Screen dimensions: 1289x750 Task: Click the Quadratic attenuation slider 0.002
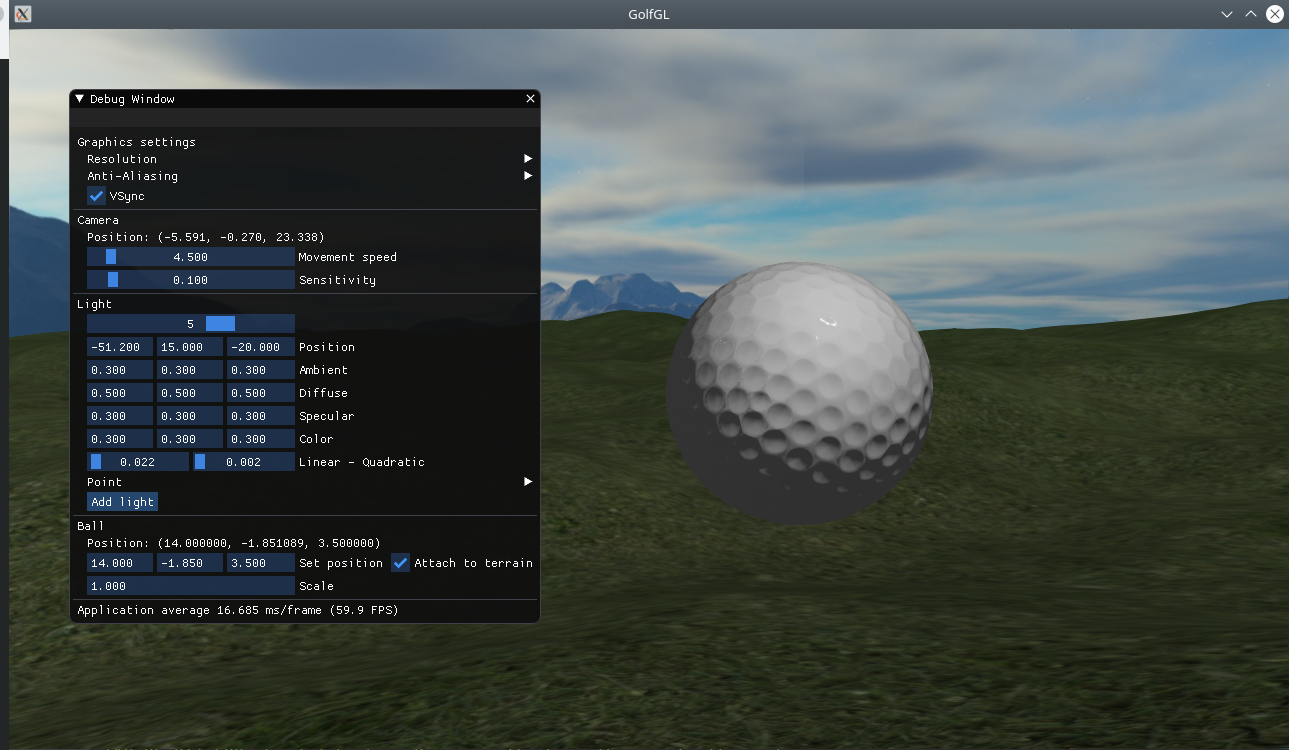(x=244, y=462)
